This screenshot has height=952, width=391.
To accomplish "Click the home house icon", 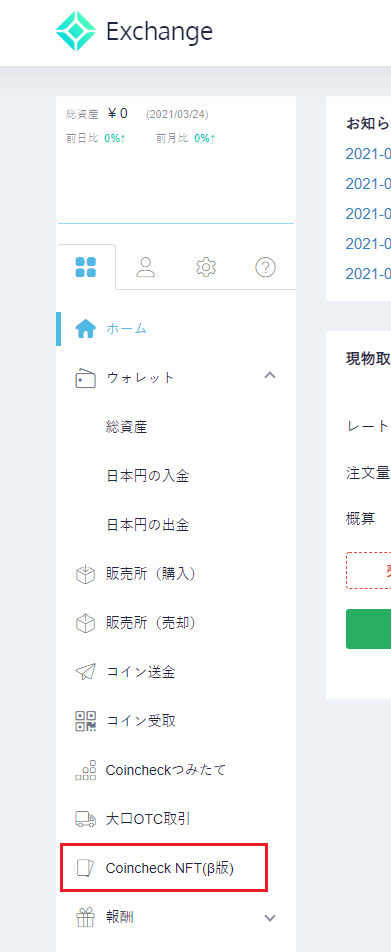I will click(x=86, y=329).
